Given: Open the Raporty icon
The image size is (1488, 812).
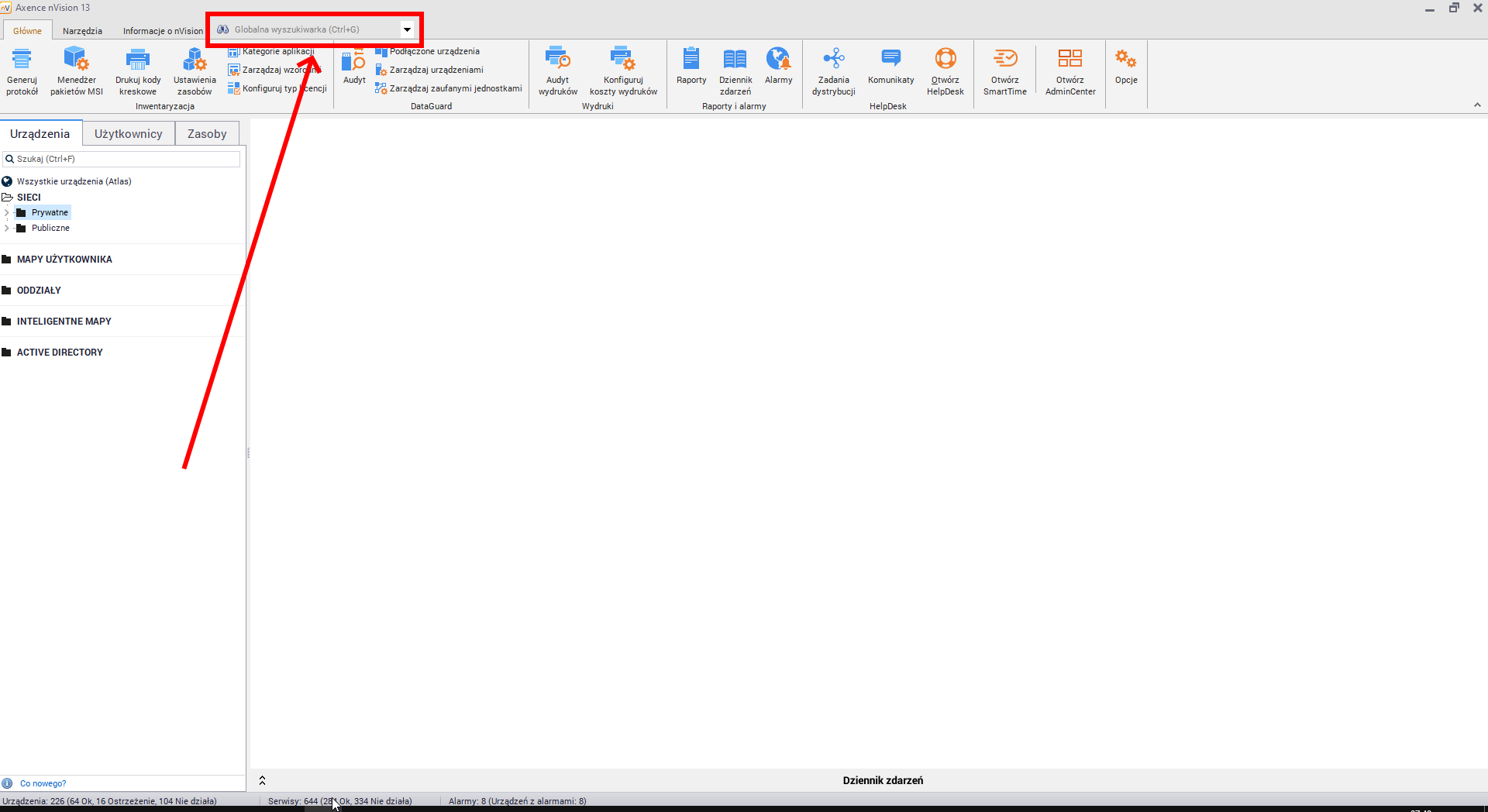Looking at the screenshot, I should [x=691, y=60].
